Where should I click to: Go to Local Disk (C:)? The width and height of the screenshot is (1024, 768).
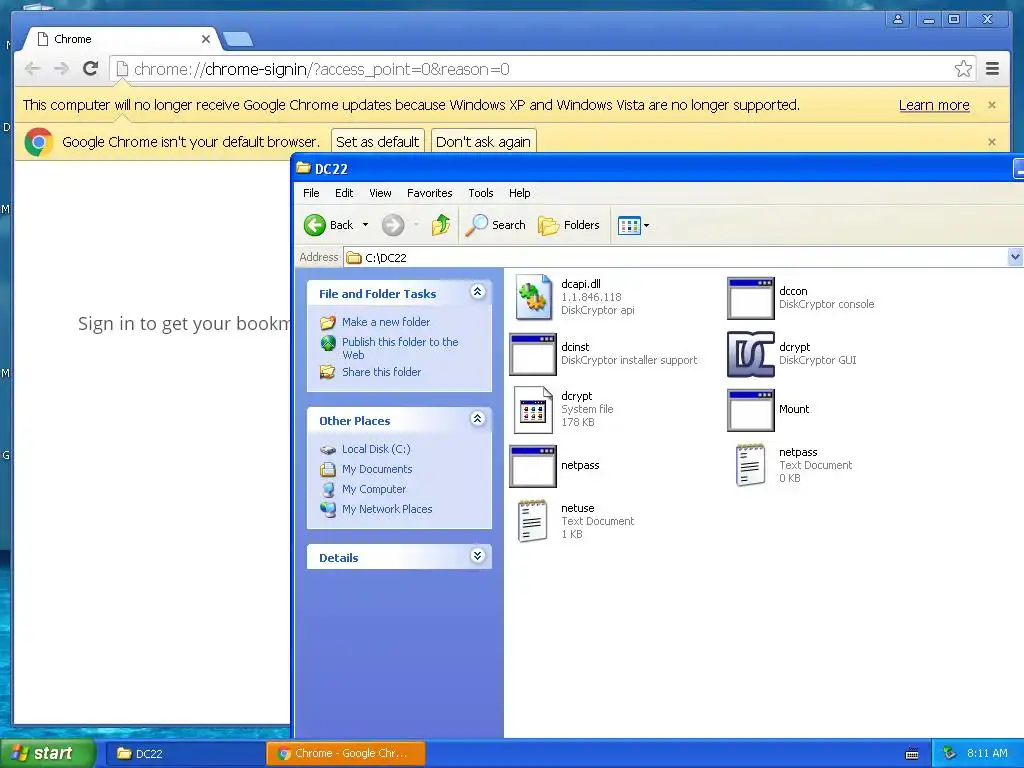(x=376, y=449)
